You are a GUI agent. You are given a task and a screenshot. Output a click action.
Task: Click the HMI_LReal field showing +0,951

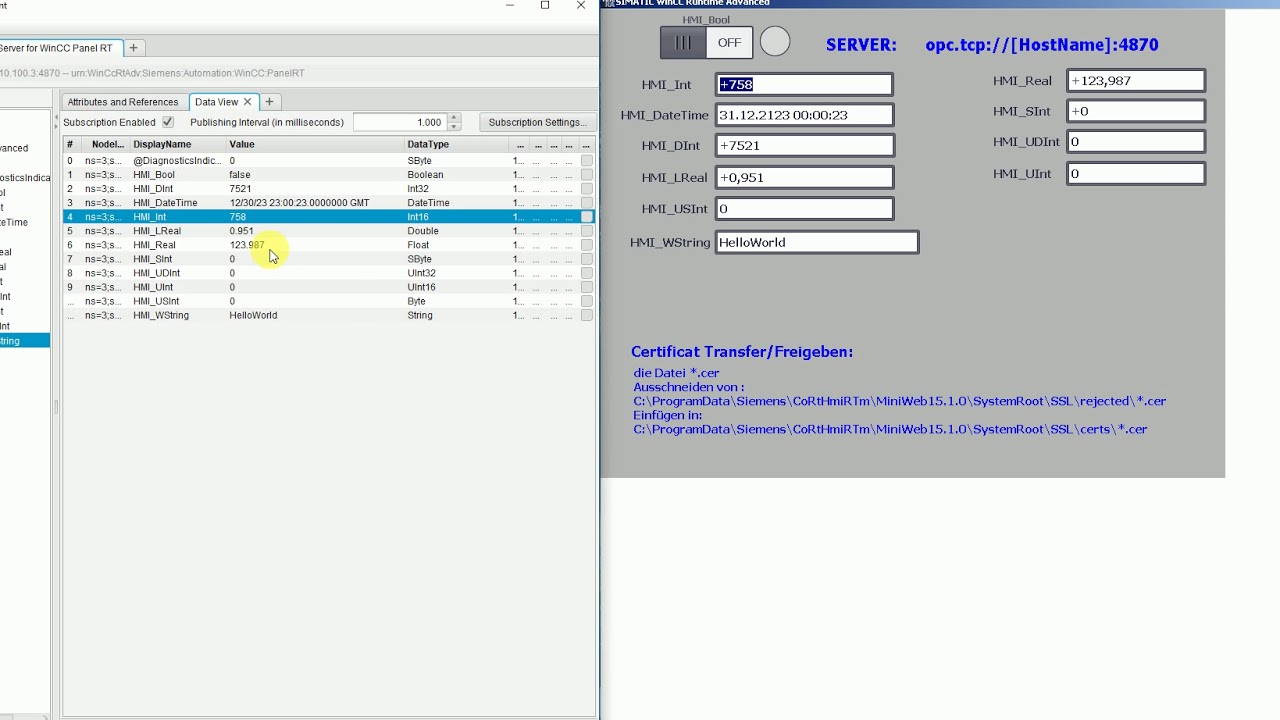pyautogui.click(x=804, y=177)
